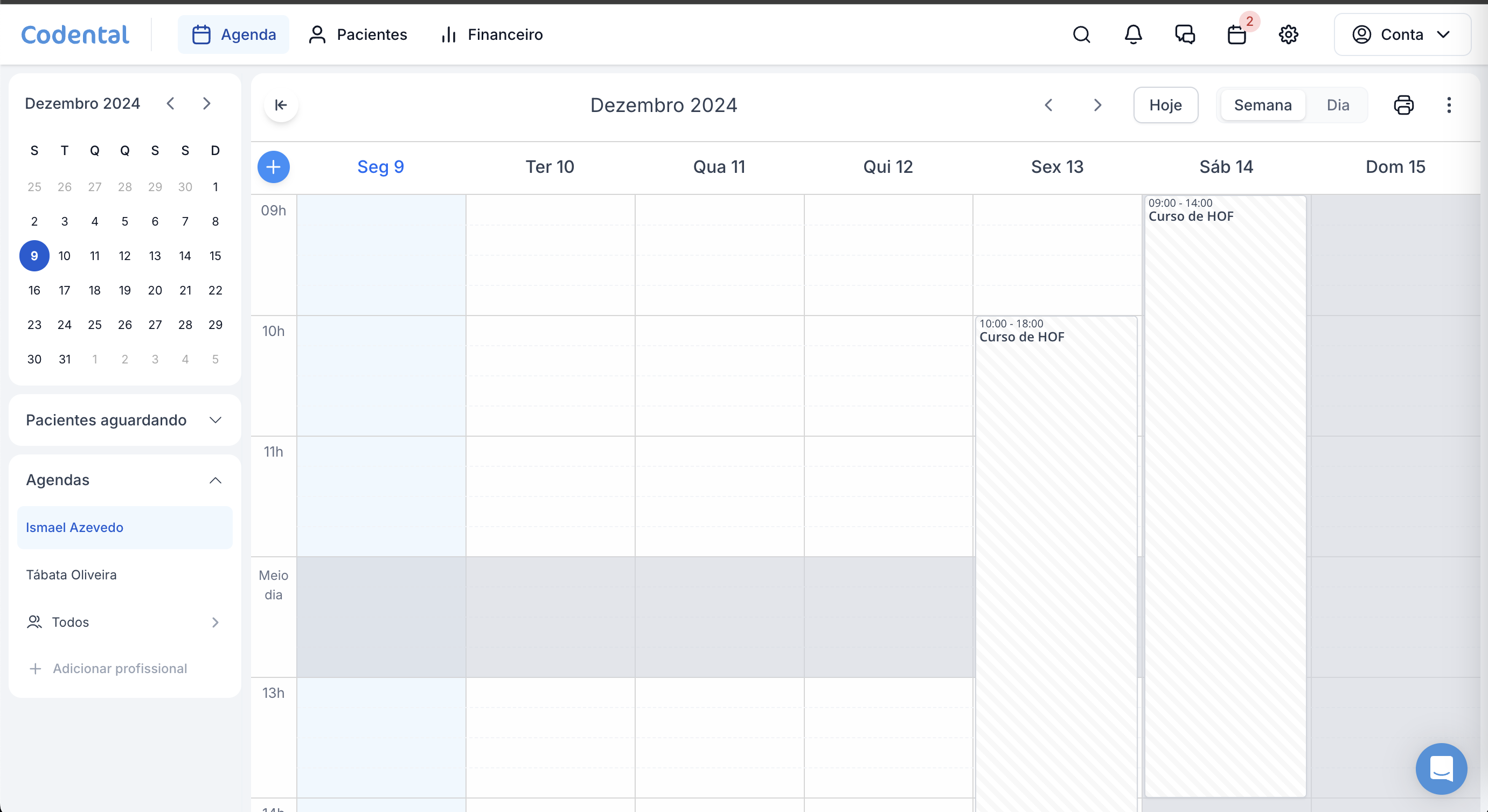Open settings gear icon

pyautogui.click(x=1288, y=34)
